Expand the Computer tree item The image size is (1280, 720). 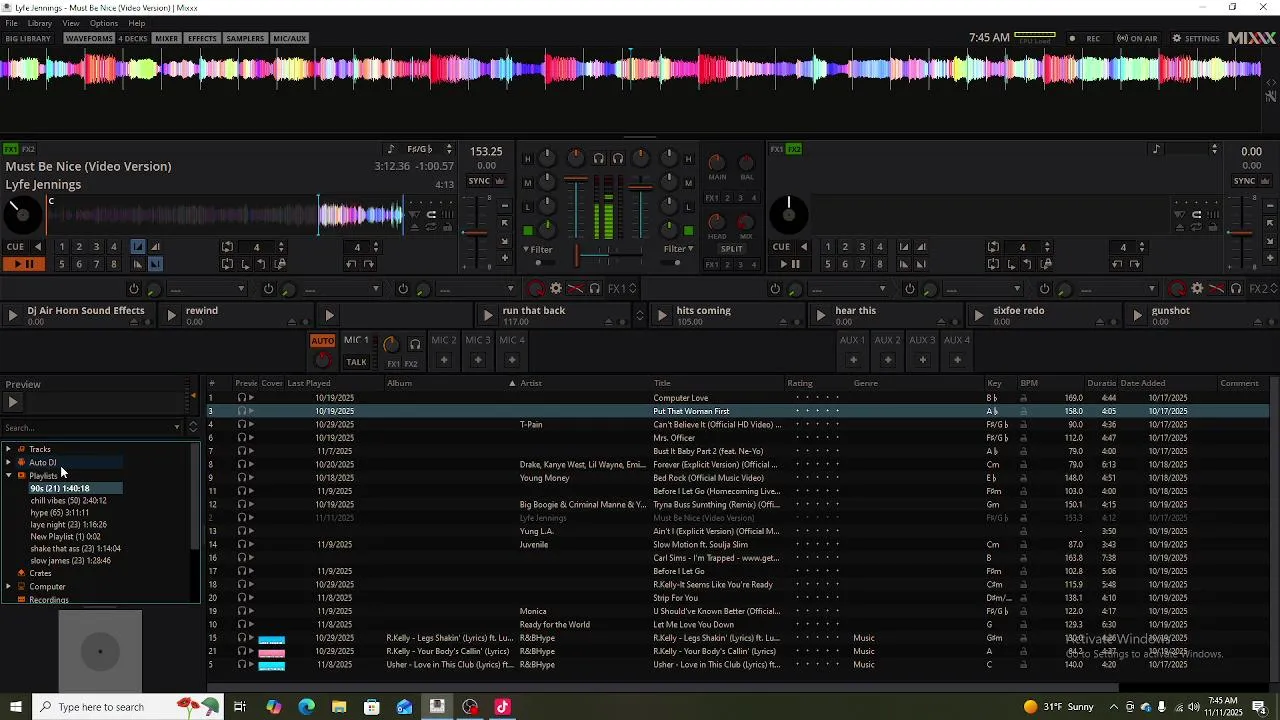[x=9, y=587]
